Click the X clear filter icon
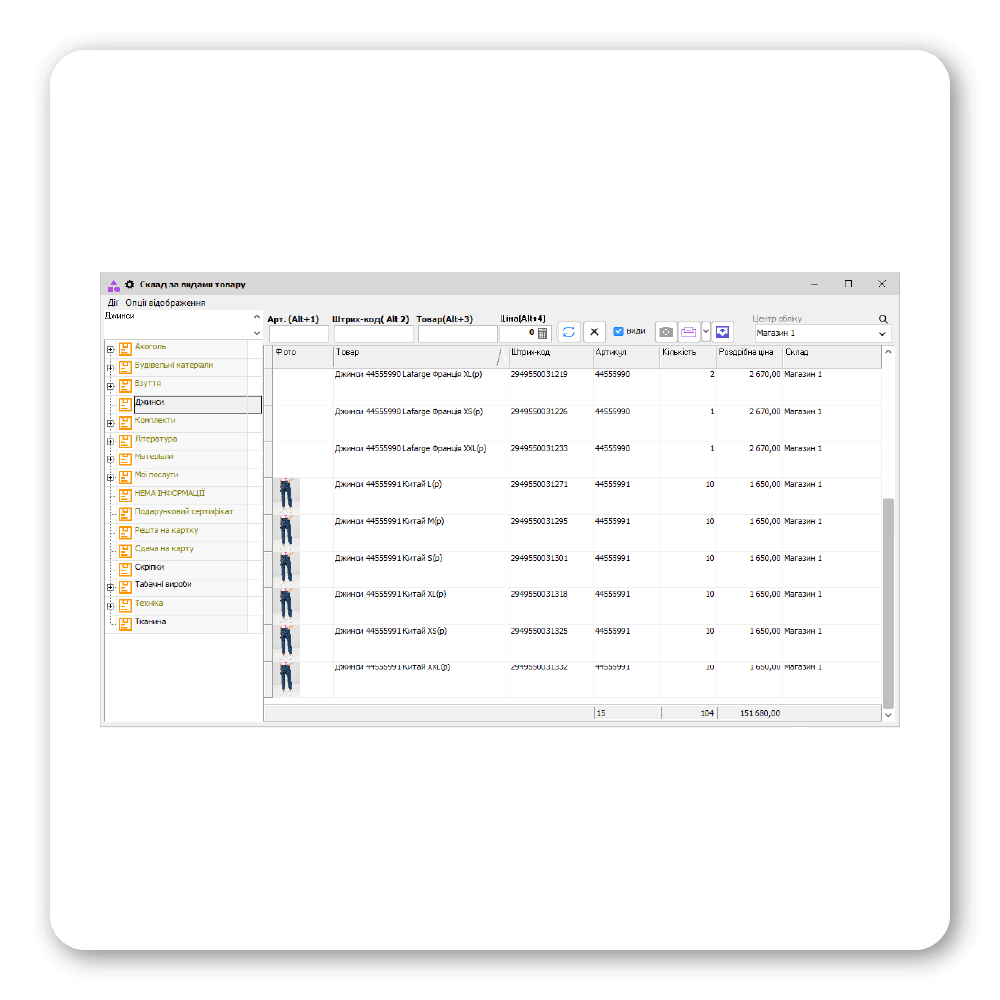Image resolution: width=1000 pixels, height=1000 pixels. point(594,332)
